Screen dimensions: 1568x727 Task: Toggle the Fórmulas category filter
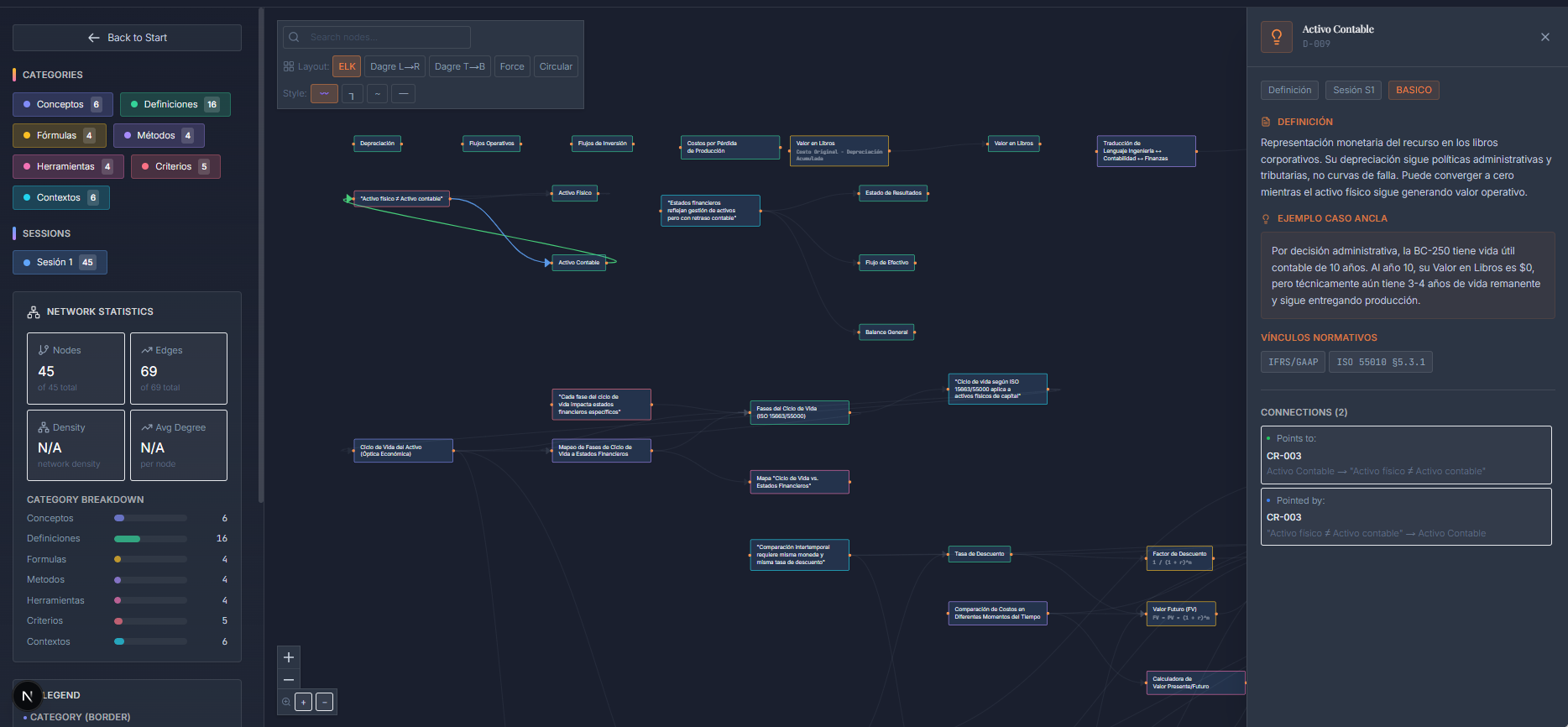pos(58,135)
